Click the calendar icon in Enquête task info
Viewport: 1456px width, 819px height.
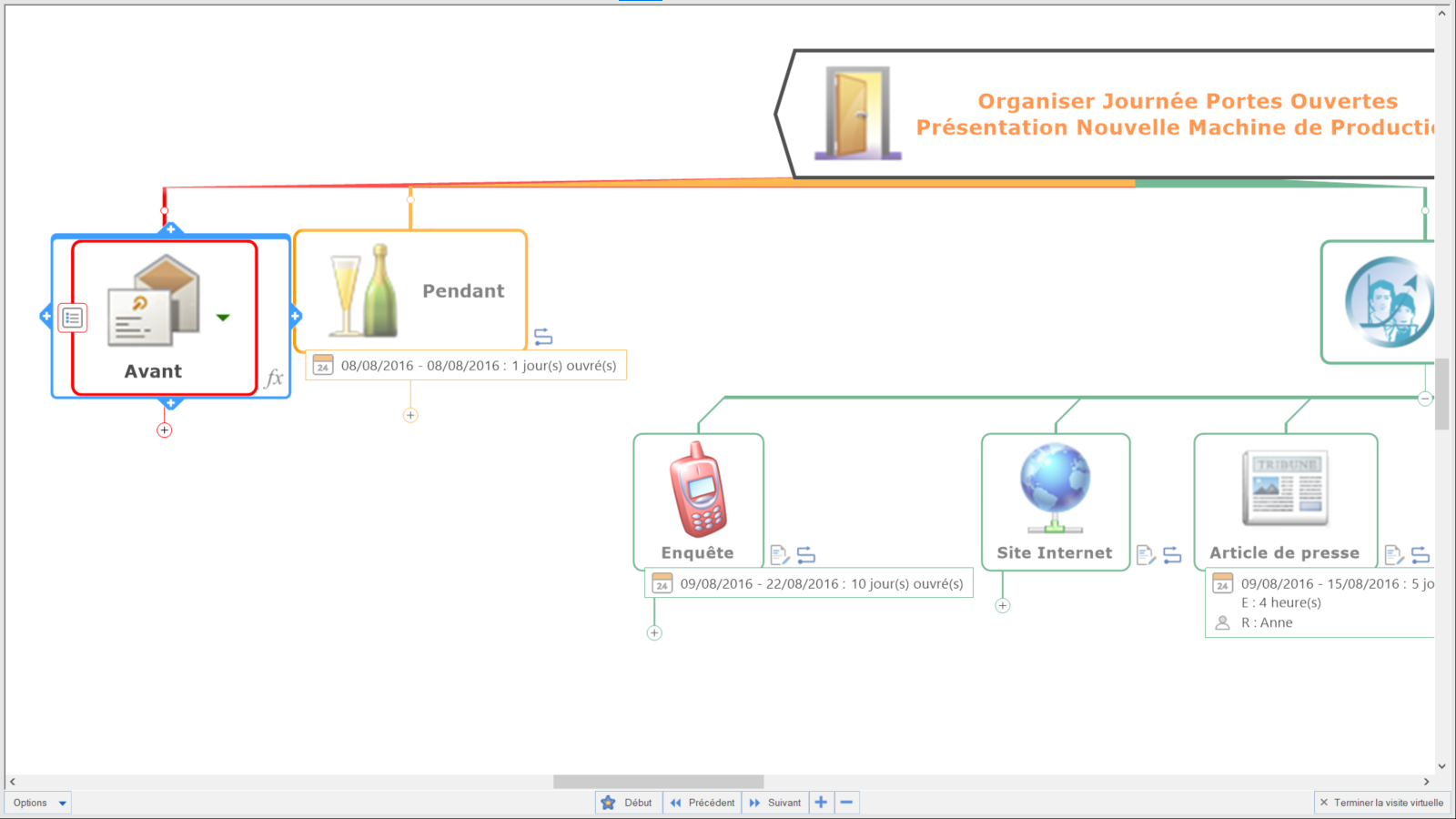pyautogui.click(x=662, y=583)
